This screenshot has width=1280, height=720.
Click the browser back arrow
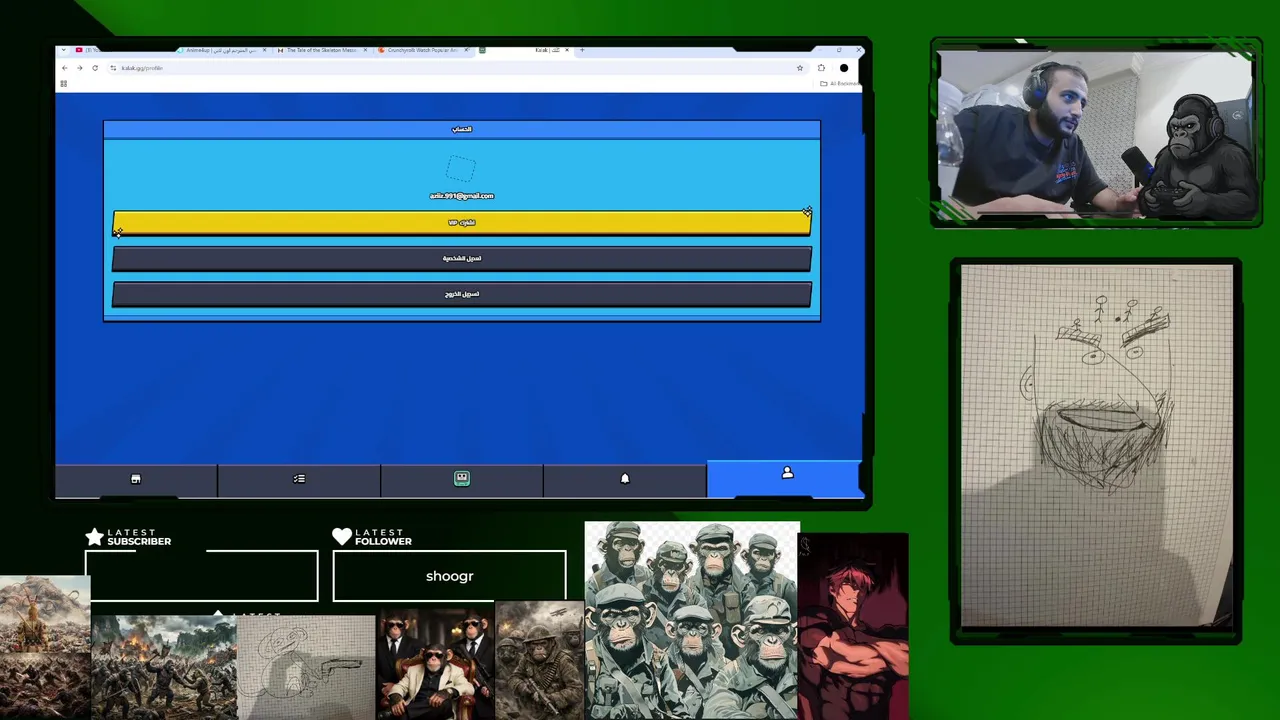point(65,68)
